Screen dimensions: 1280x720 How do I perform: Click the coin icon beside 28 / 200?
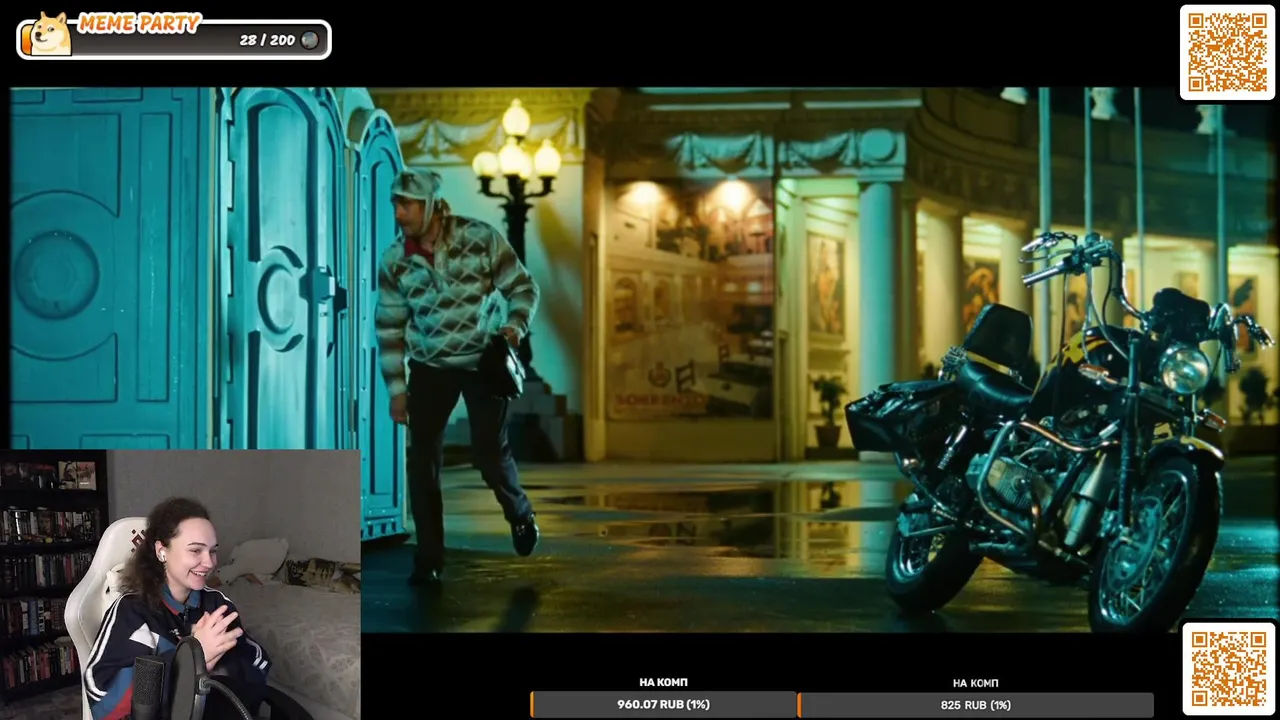pyautogui.click(x=311, y=41)
